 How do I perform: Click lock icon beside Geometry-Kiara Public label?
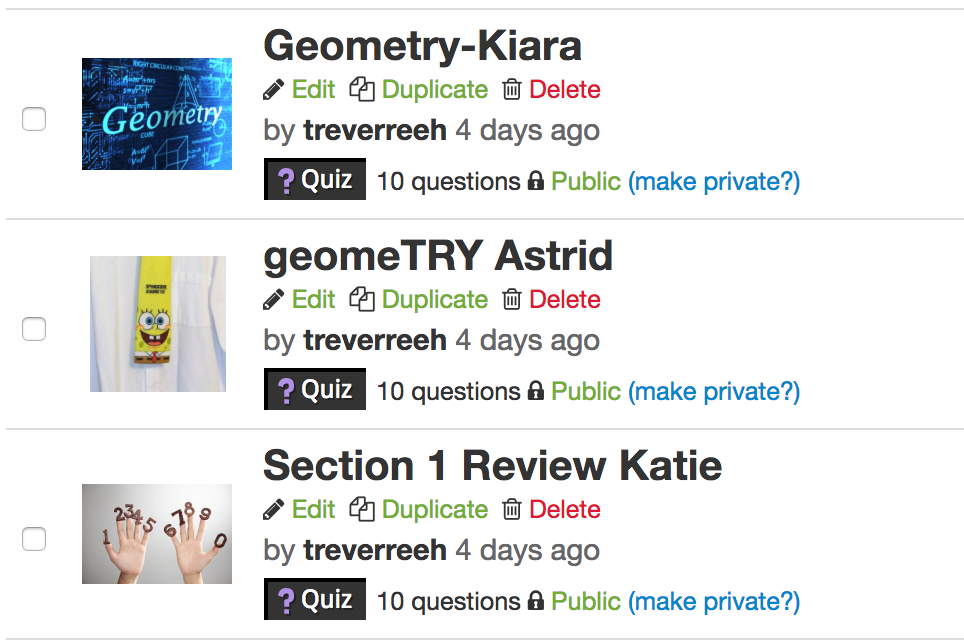pos(536,181)
